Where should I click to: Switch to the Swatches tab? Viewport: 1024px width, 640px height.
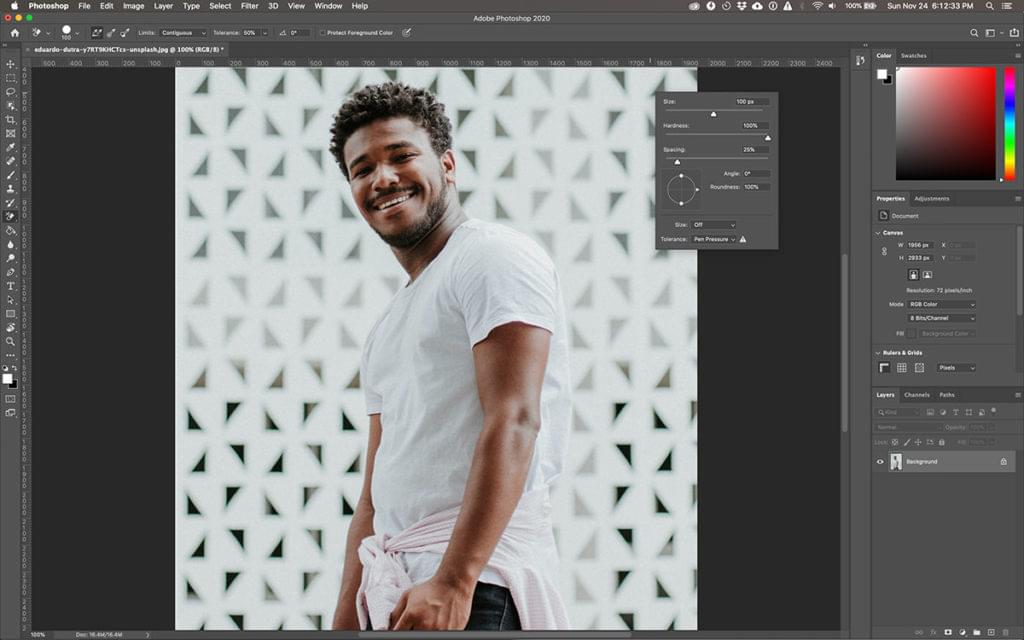(913, 56)
